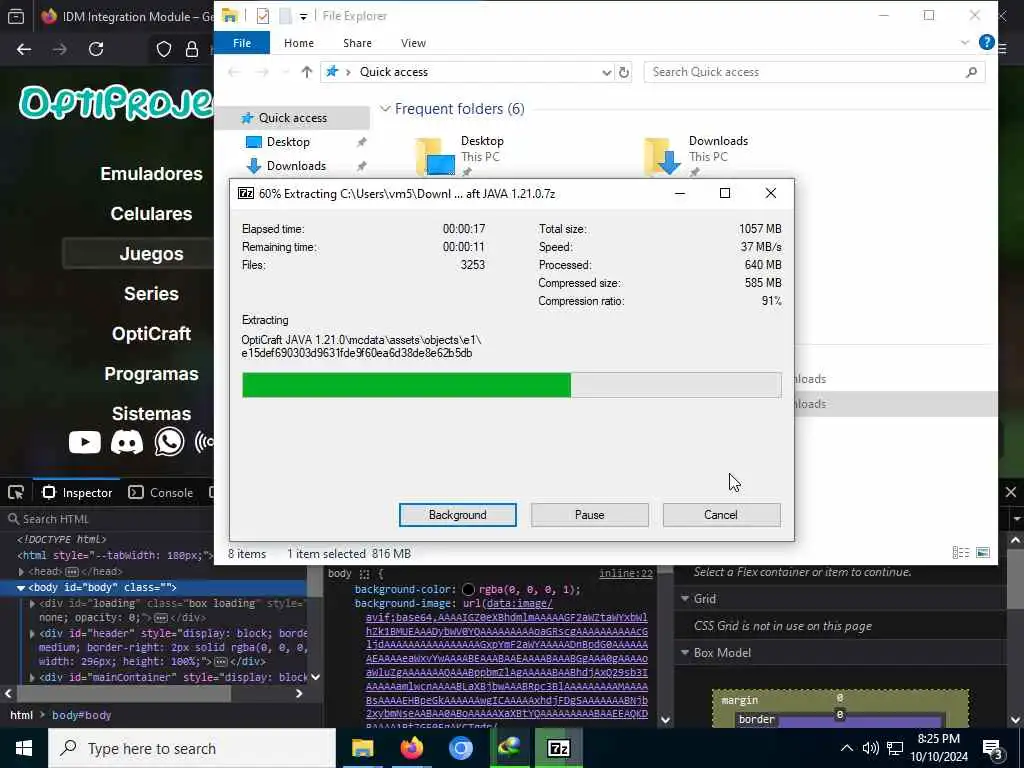Click the background-color black swatch
This screenshot has height=768, width=1024.
(468, 590)
